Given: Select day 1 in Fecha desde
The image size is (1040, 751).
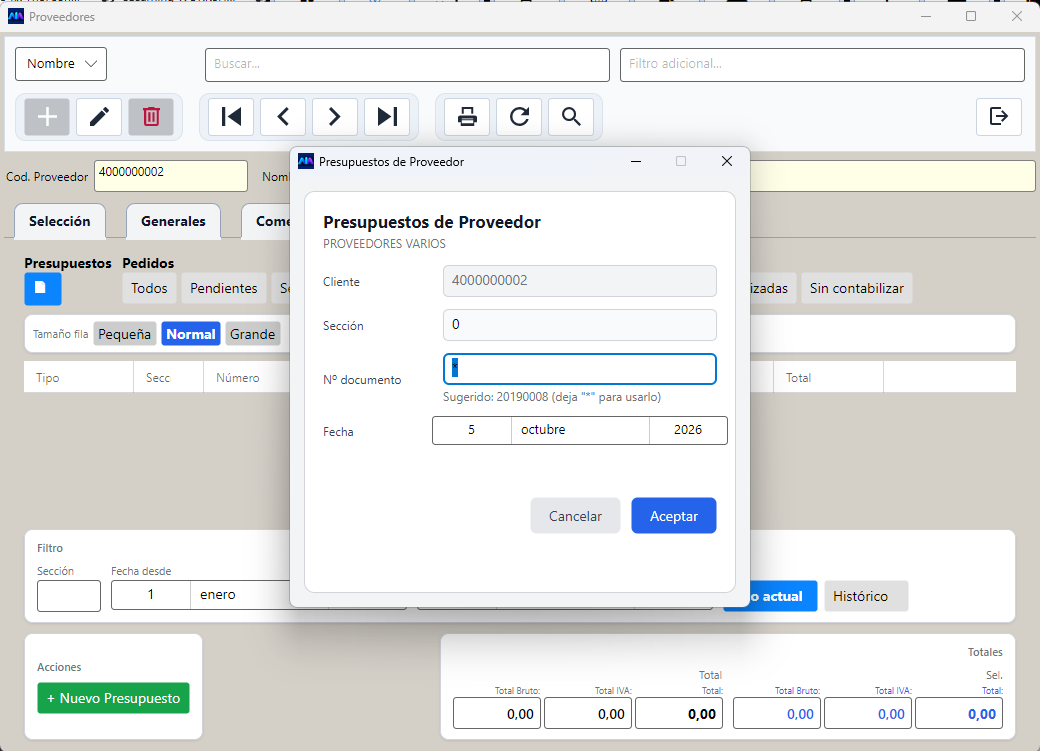Looking at the screenshot, I should [151, 594].
